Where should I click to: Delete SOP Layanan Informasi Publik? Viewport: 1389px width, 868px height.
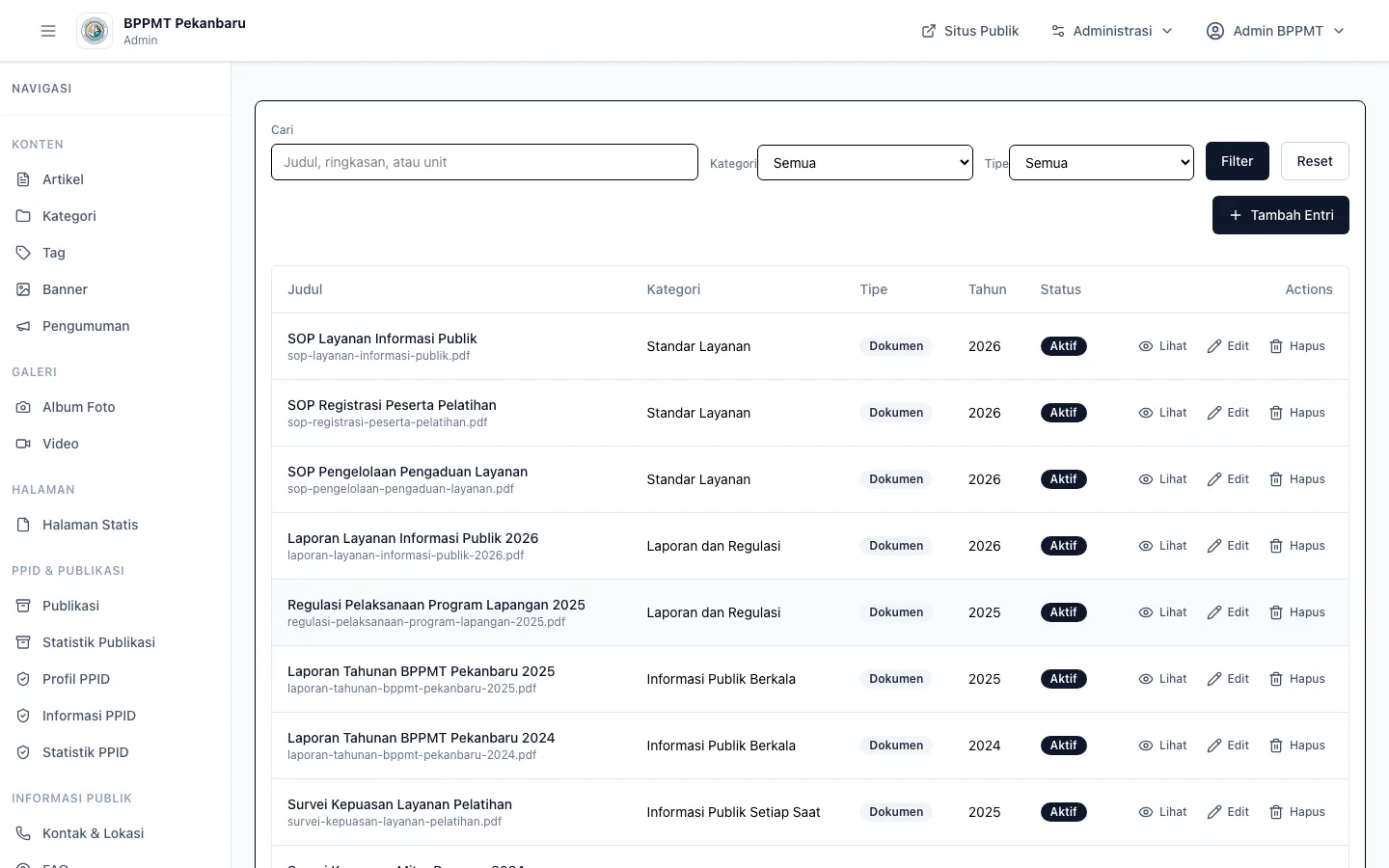pos(1297,346)
